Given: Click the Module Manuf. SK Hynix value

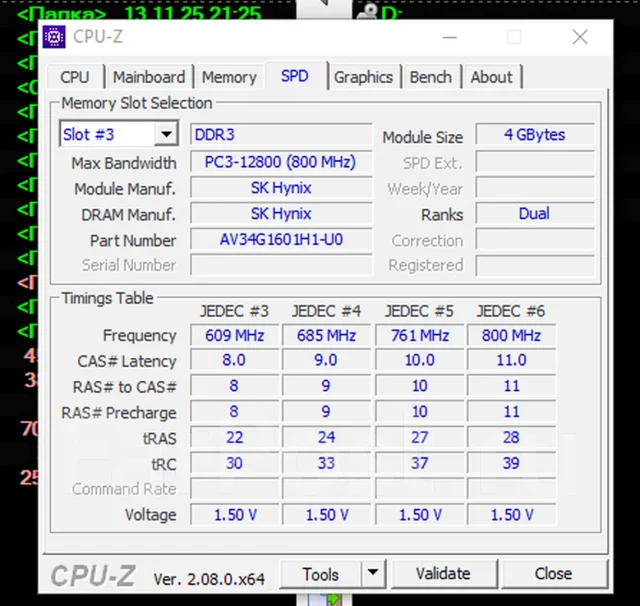Looking at the screenshot, I should tap(281, 188).
